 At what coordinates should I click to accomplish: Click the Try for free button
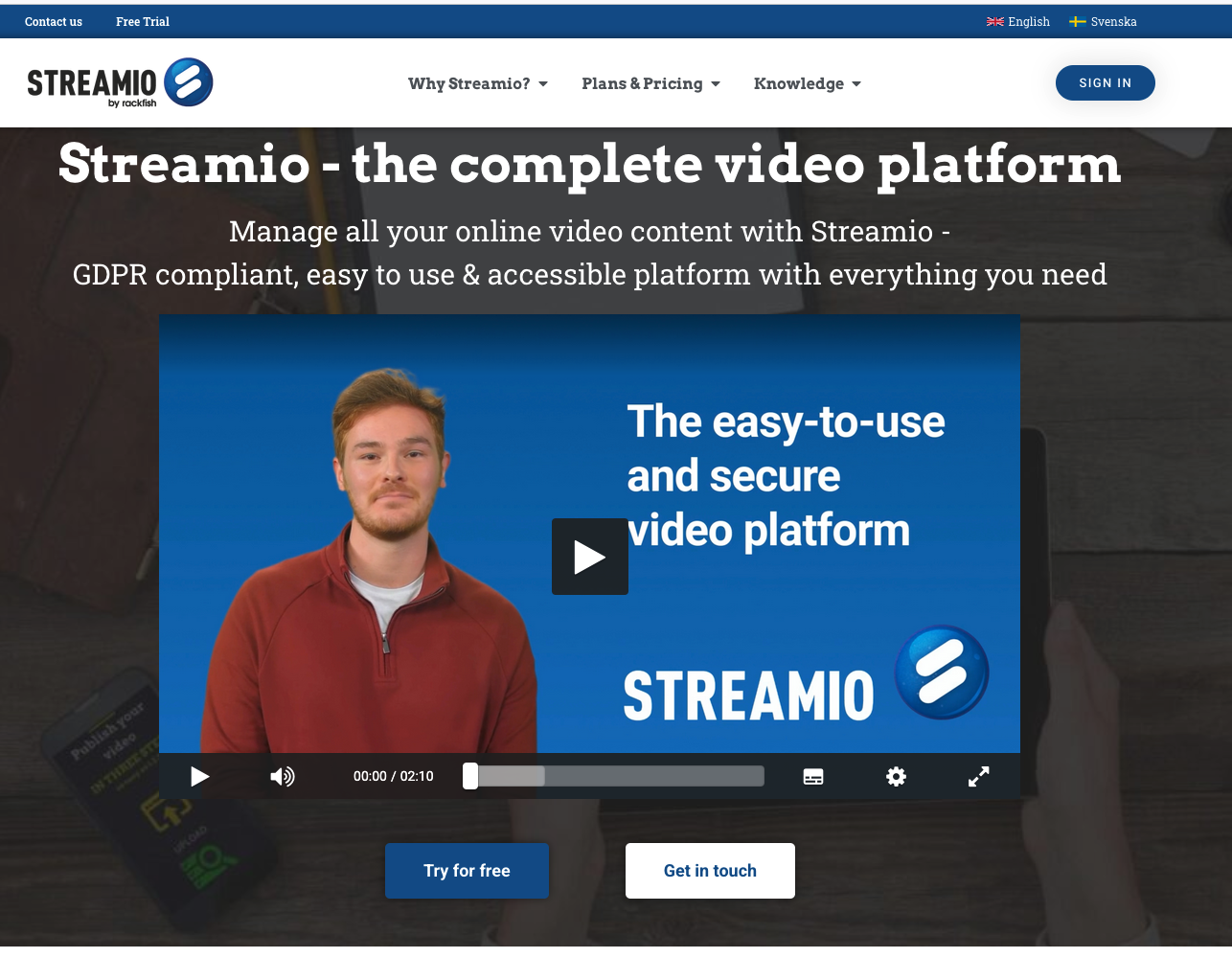click(x=467, y=871)
